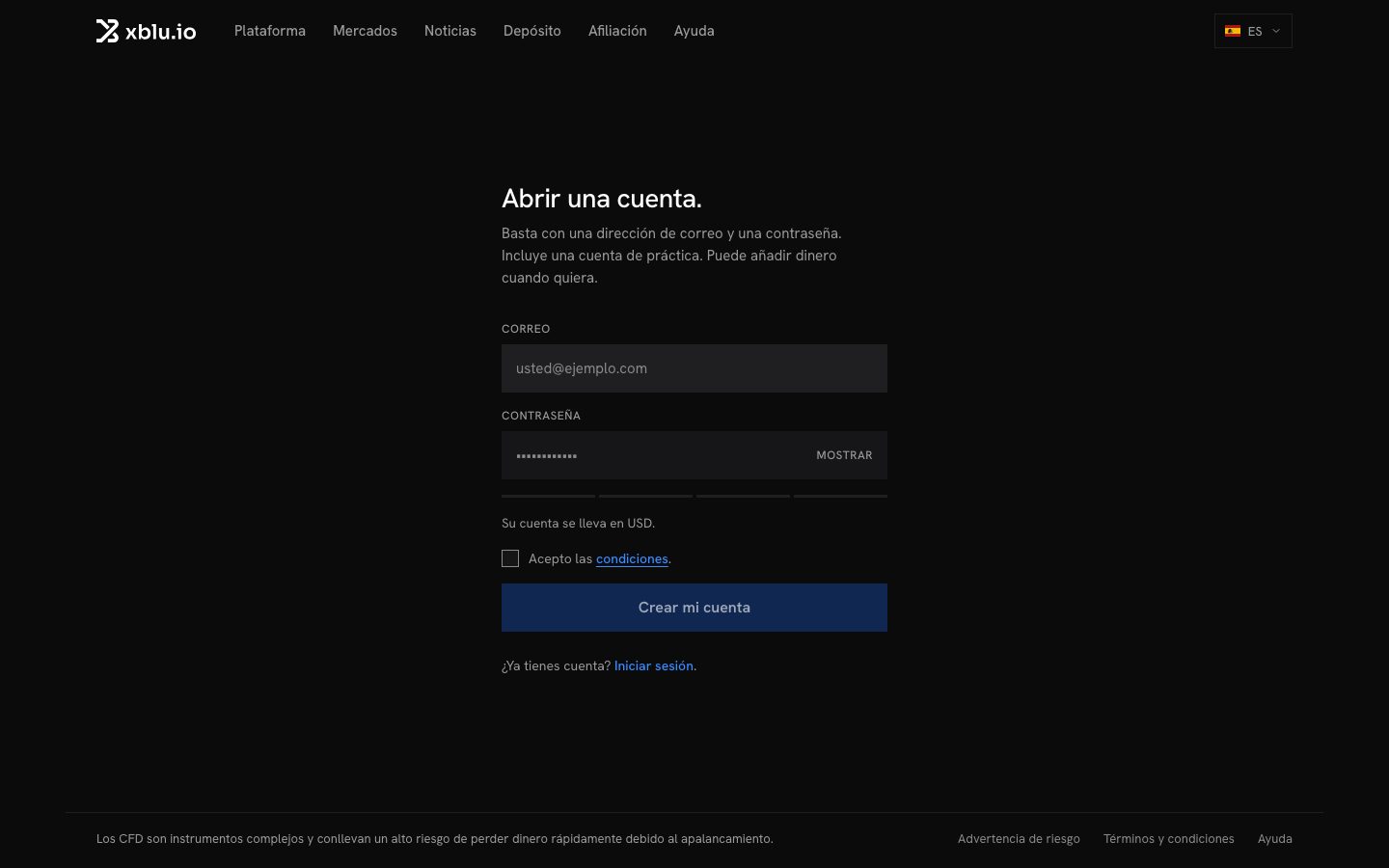Click the Spanish flag icon
The width and height of the screenshot is (1389, 868).
pyautogui.click(x=1233, y=31)
